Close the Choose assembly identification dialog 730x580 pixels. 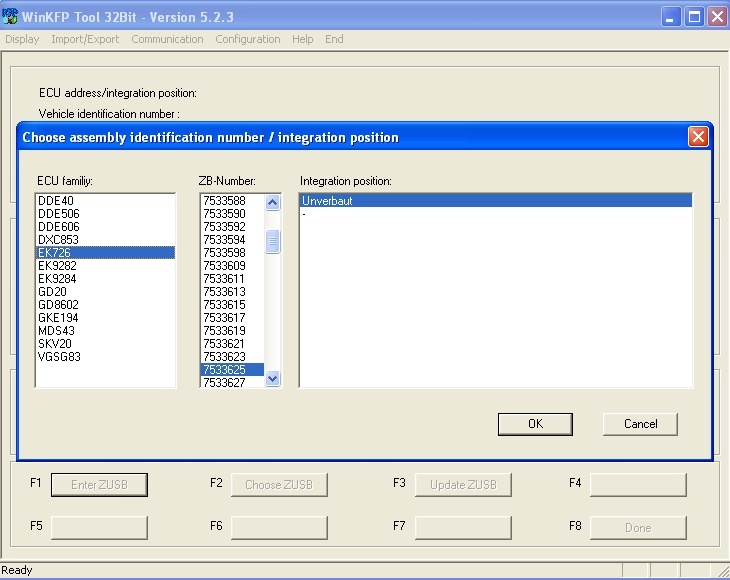[698, 137]
